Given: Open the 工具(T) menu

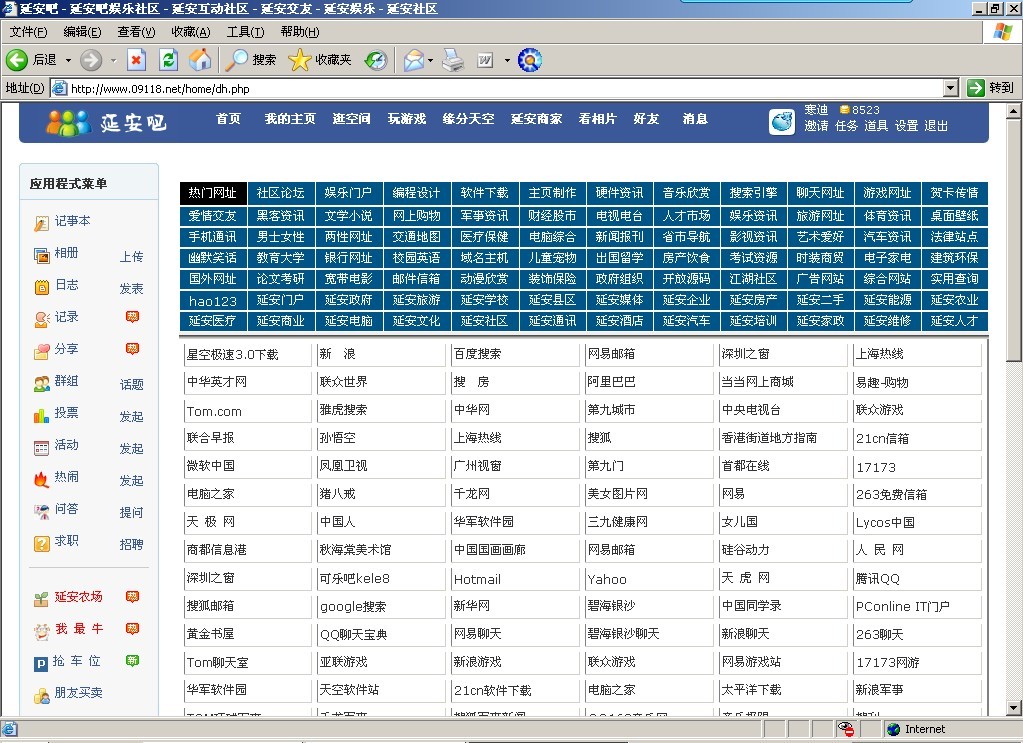Looking at the screenshot, I should pos(245,31).
